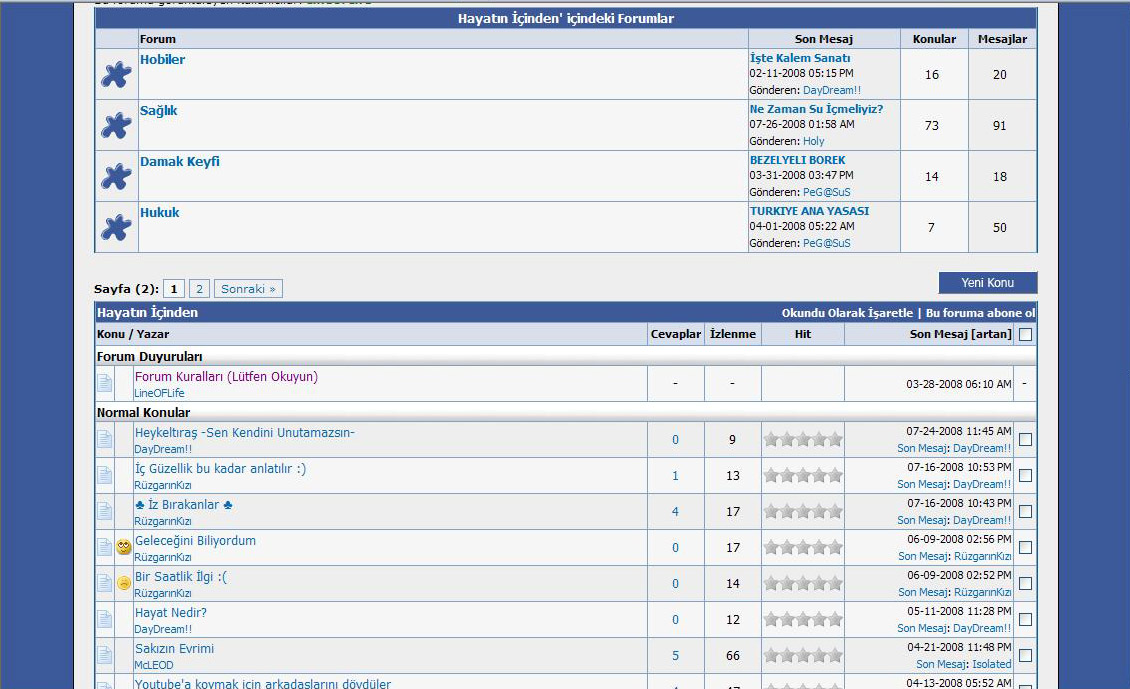Click the Sağlık forum status icon
Viewport: 1130px width, 689px height.
116,125
